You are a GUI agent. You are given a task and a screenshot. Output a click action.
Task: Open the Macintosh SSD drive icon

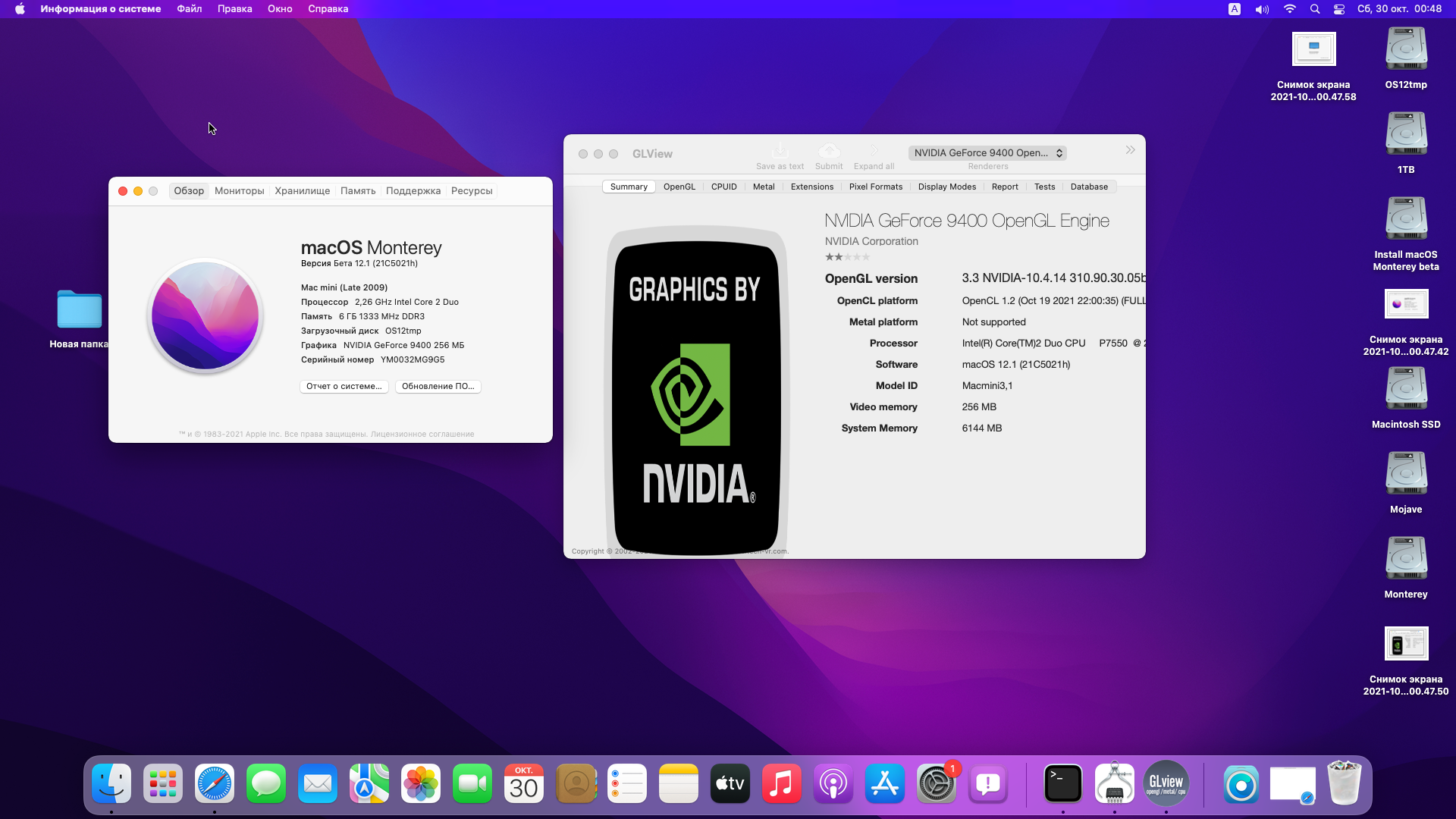click(1406, 389)
